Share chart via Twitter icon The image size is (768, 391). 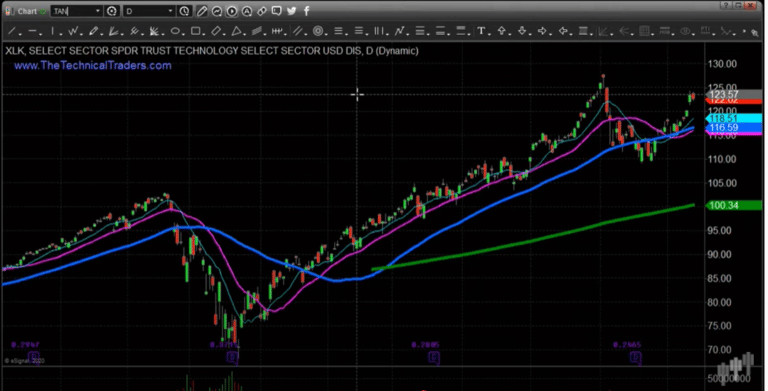pyautogui.click(x=292, y=11)
